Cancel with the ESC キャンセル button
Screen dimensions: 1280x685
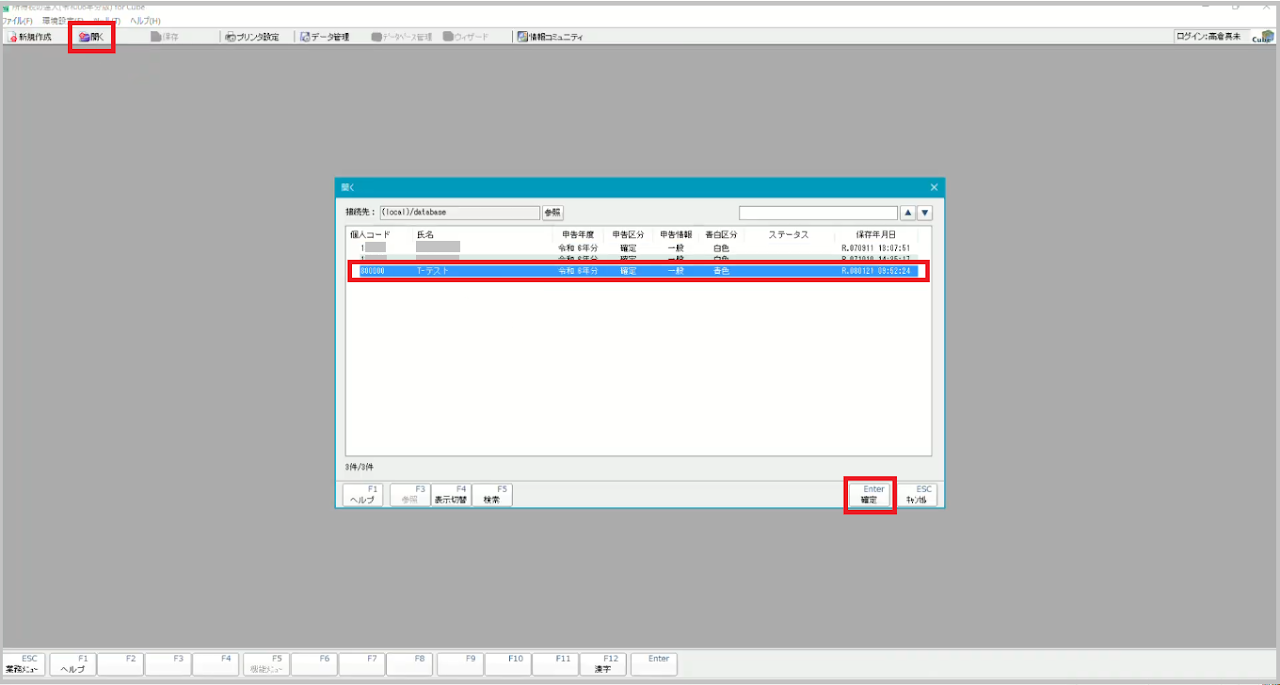pos(917,494)
